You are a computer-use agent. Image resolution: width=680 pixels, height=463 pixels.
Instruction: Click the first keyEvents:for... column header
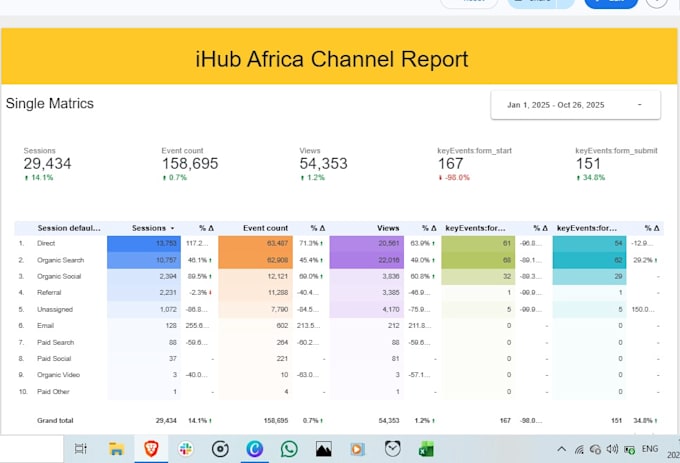[475, 228]
